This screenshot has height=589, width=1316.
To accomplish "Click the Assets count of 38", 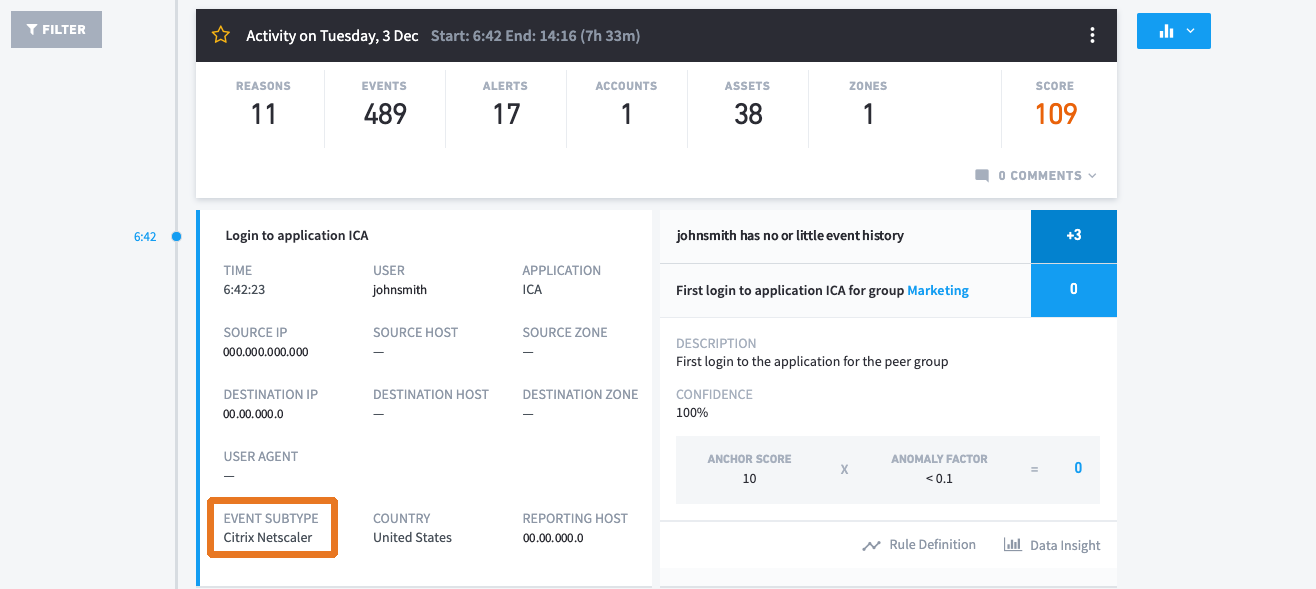I will click(x=748, y=114).
